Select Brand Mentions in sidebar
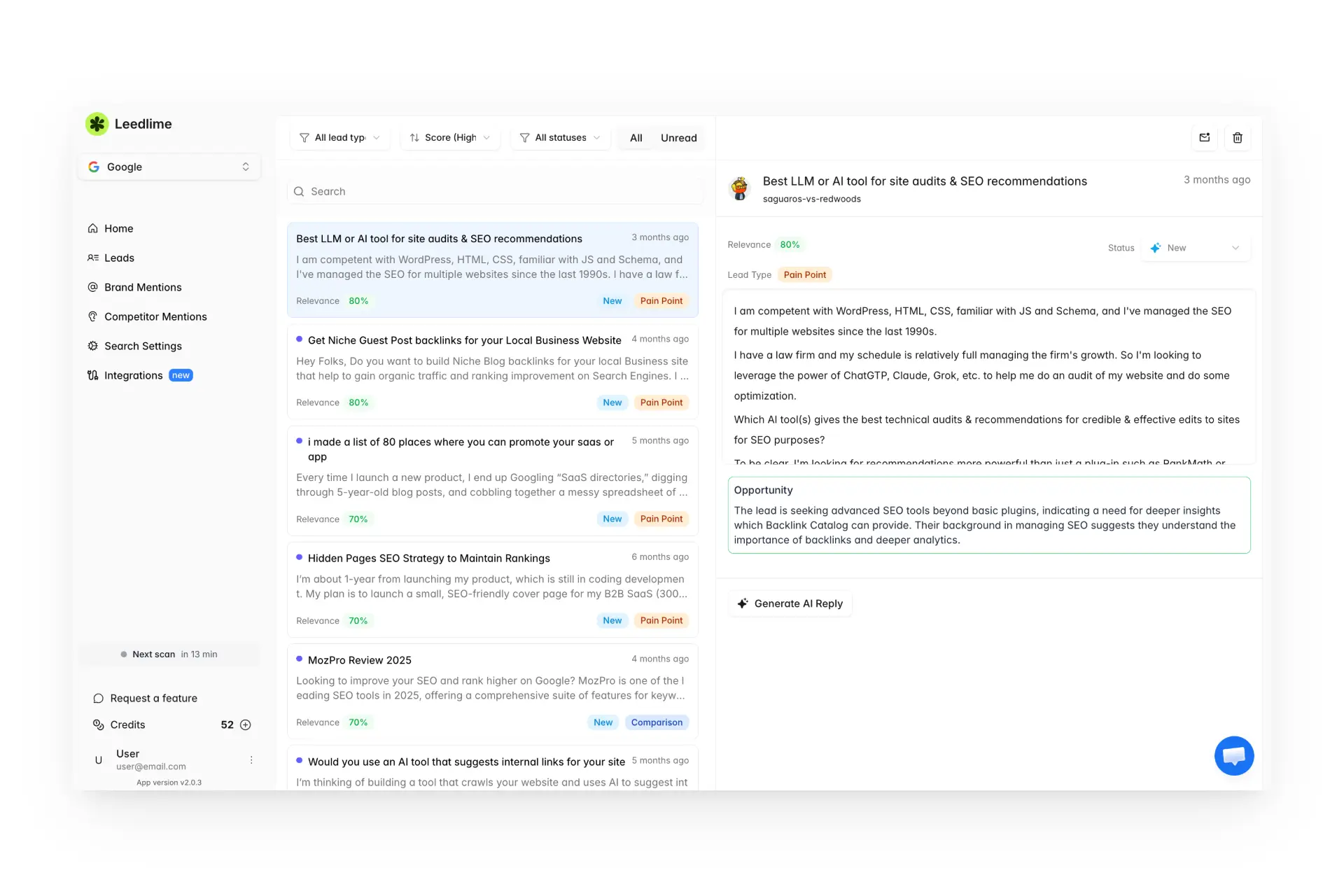 coord(142,287)
